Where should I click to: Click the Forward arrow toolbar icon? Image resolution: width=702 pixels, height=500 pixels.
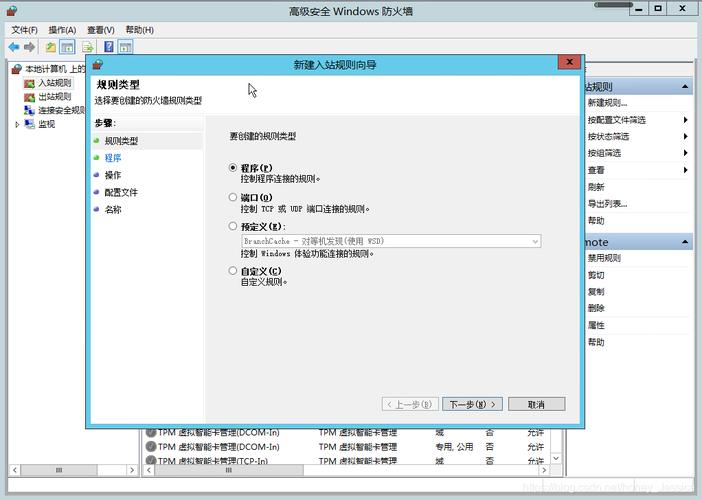coord(30,47)
